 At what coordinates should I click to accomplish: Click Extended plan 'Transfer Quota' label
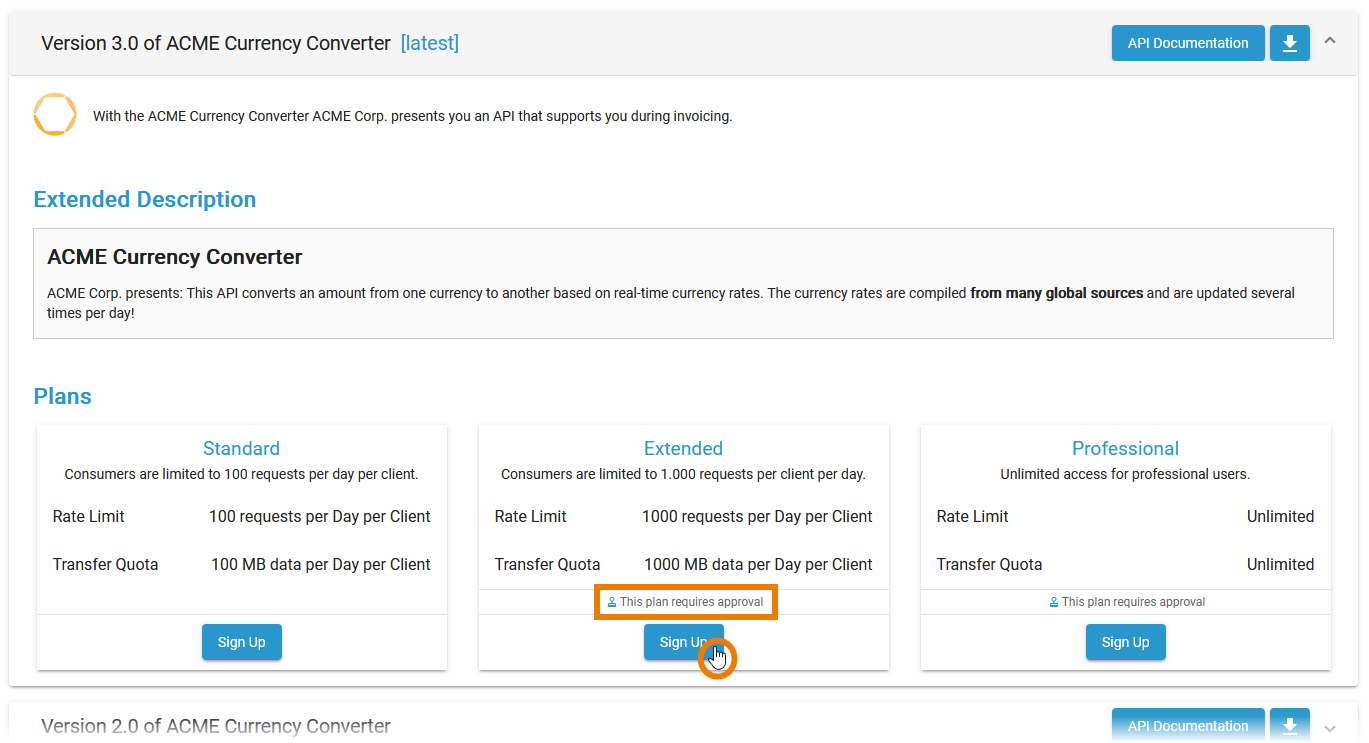[548, 564]
